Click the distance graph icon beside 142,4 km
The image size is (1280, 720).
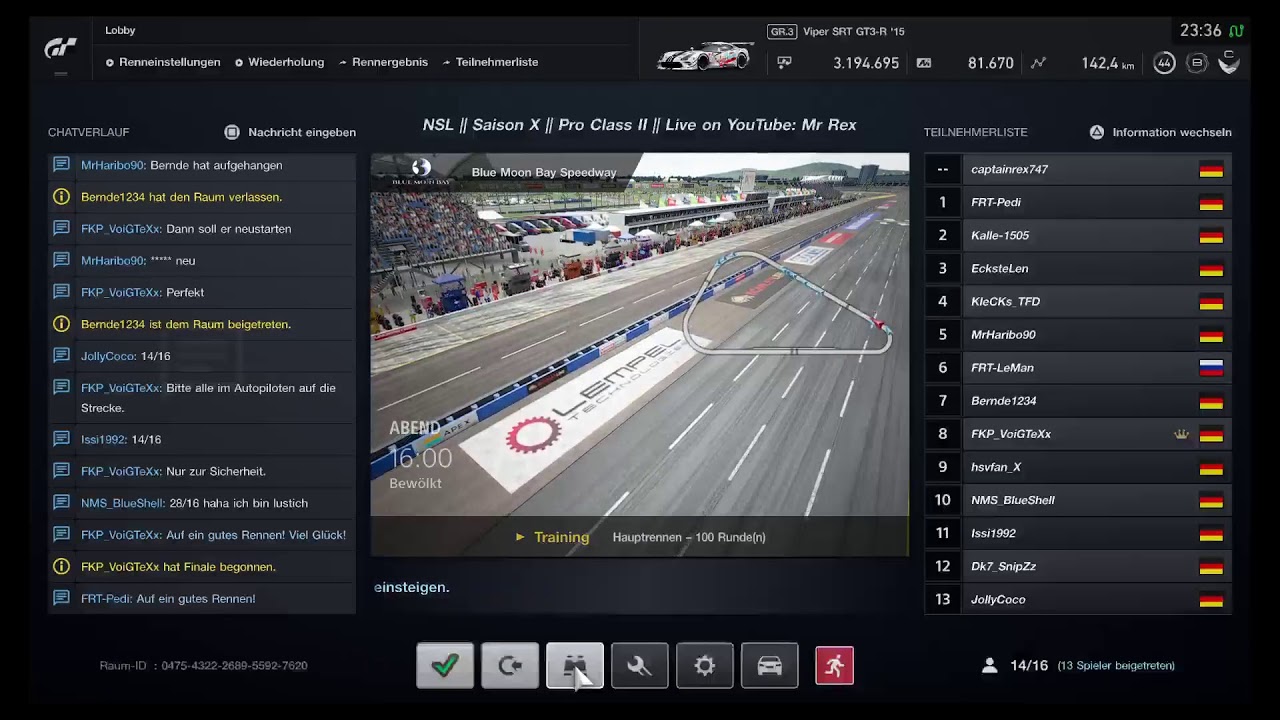point(1038,63)
